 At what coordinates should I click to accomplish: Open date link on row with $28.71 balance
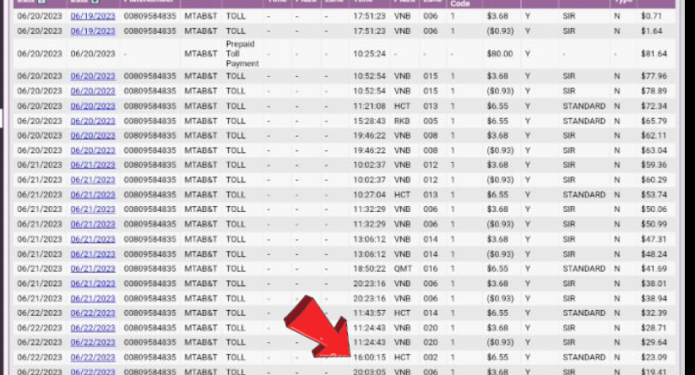coord(93,328)
